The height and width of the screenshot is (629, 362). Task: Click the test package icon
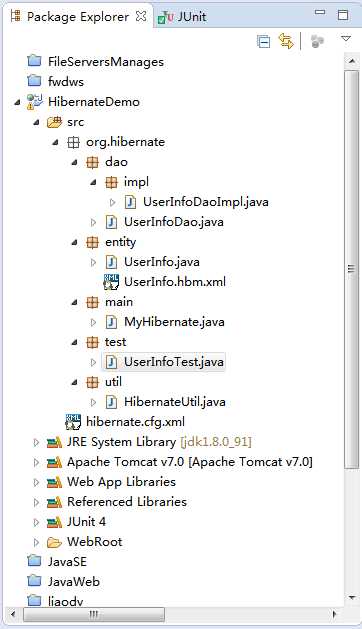click(92, 342)
